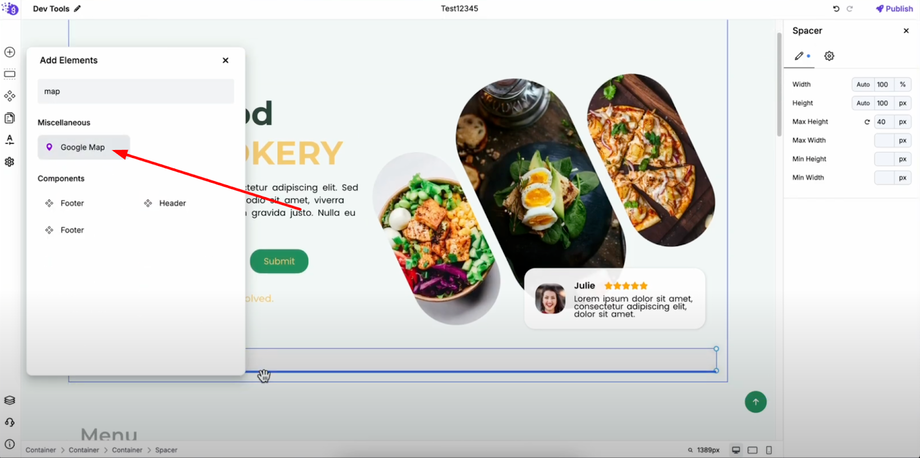Image resolution: width=920 pixels, height=458 pixels.
Task: Close the Spacer properties panel
Action: click(906, 30)
